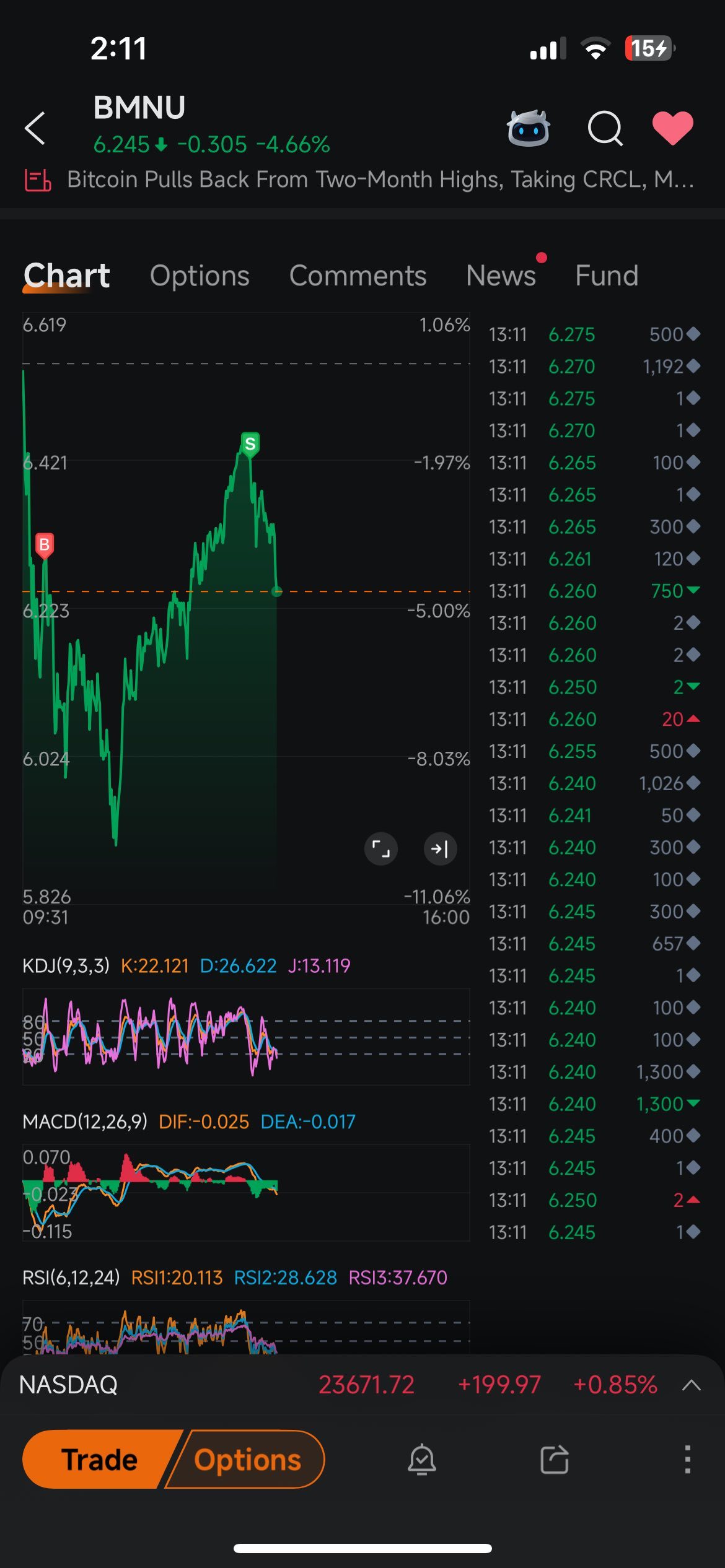Select the 6.240 trade with volume 1,026
Screen dimensions: 725x1568
594,783
